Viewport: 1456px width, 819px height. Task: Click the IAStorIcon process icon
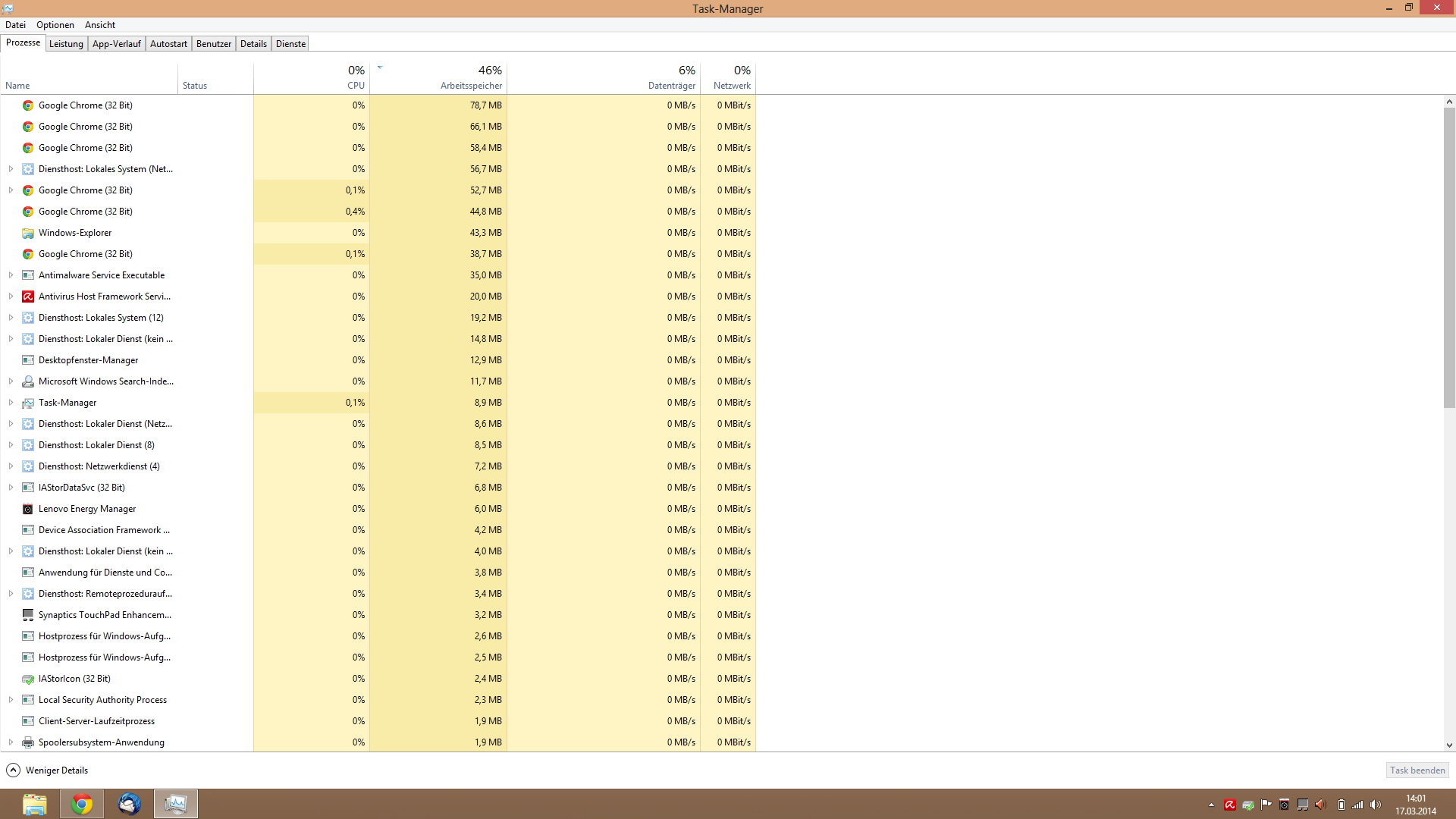28,679
